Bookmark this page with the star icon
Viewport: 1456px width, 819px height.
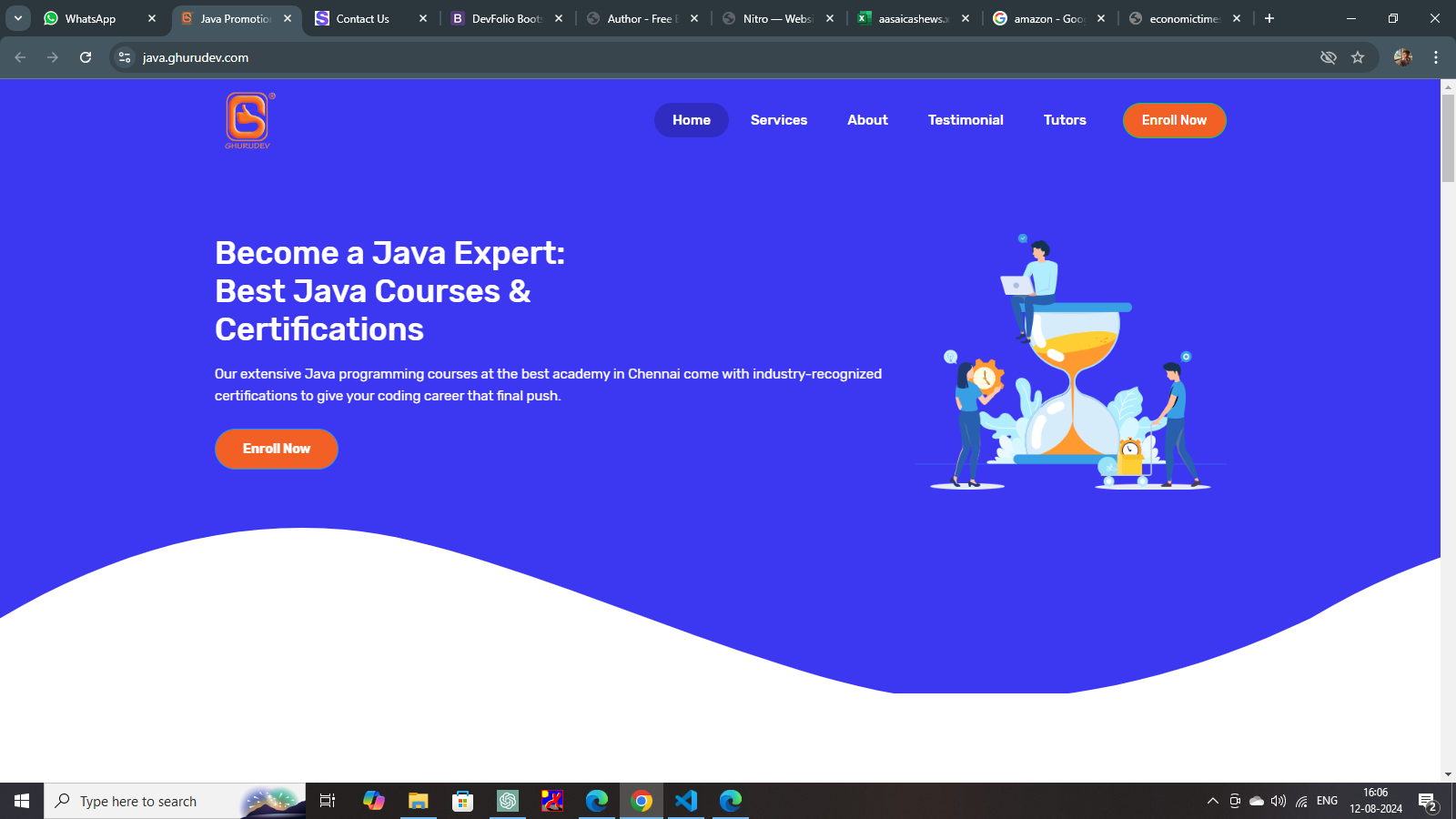[1358, 57]
